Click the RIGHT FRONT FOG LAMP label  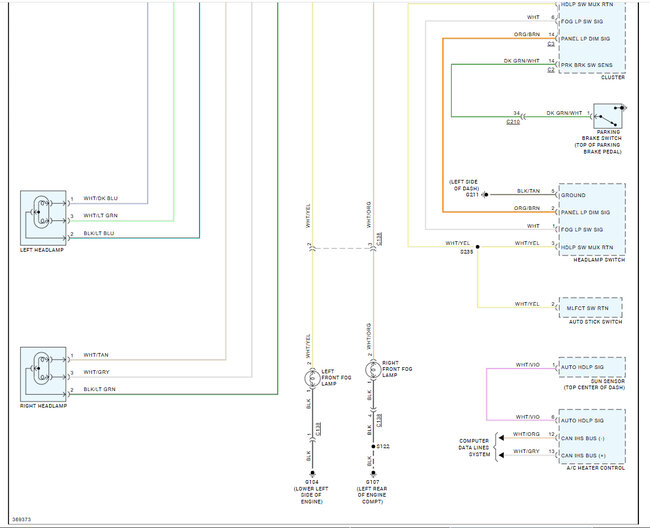point(397,369)
